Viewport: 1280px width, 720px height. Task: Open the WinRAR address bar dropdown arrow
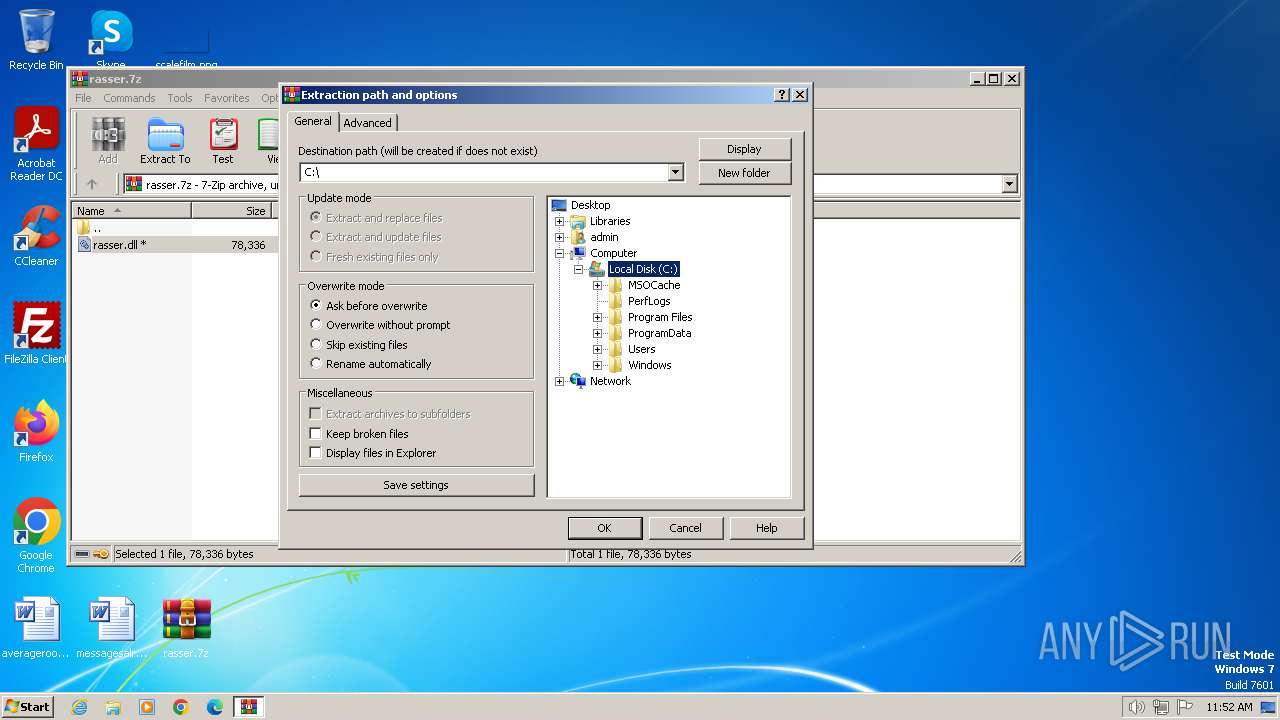pos(1009,184)
